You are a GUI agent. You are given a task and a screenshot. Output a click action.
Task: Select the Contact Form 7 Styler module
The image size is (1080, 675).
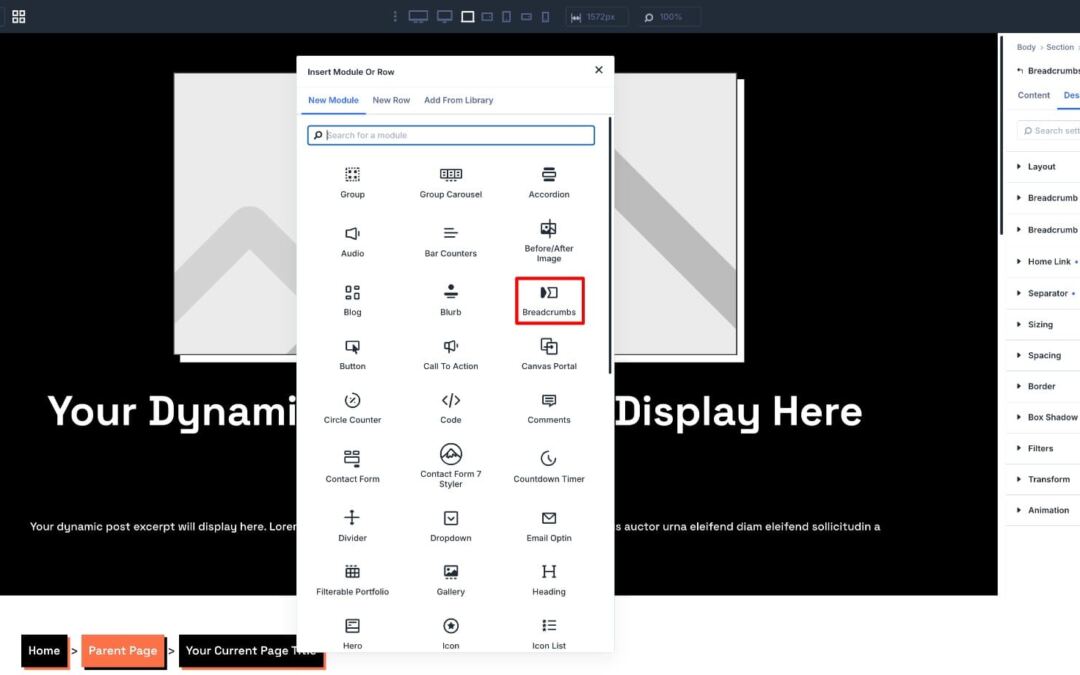tap(450, 466)
